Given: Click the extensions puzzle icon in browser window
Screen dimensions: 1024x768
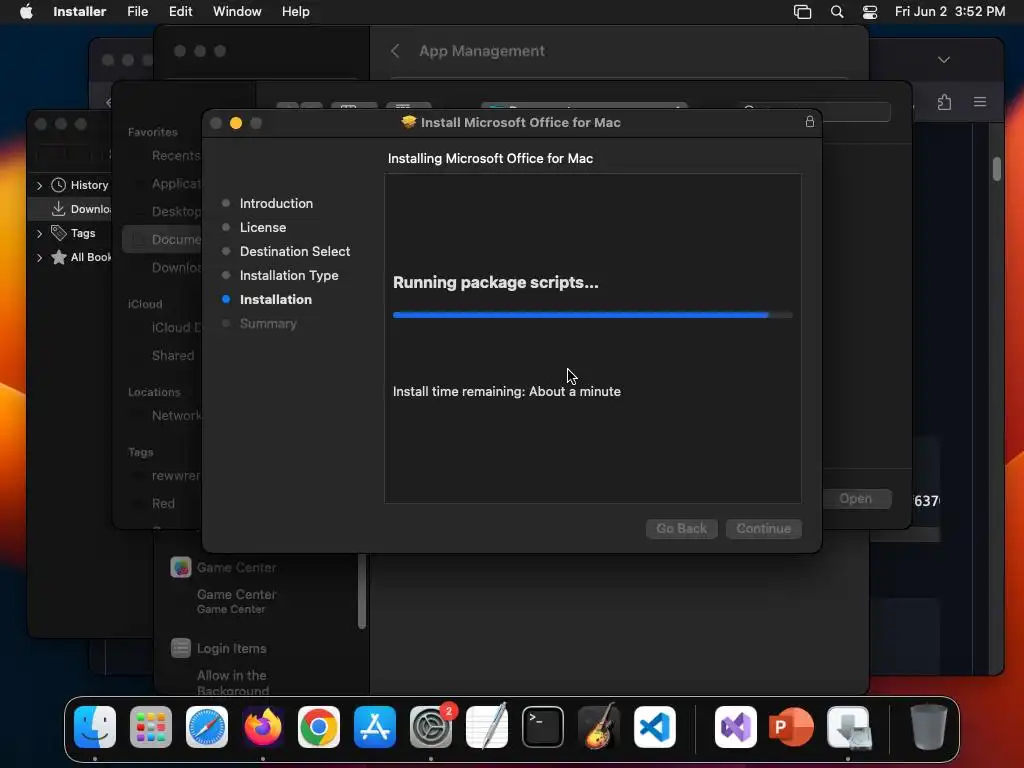Looking at the screenshot, I should [x=944, y=102].
